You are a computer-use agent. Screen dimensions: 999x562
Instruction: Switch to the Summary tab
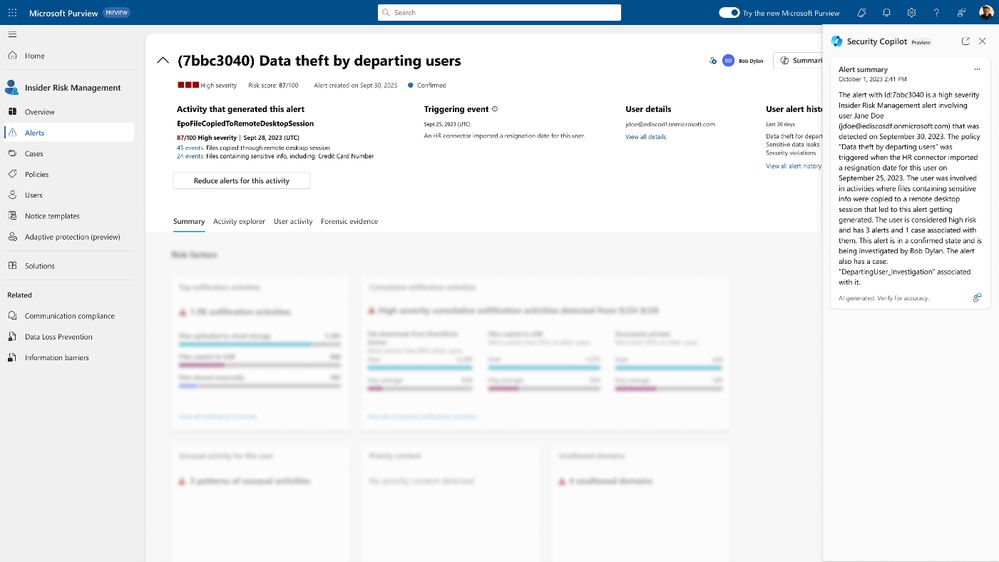point(189,221)
